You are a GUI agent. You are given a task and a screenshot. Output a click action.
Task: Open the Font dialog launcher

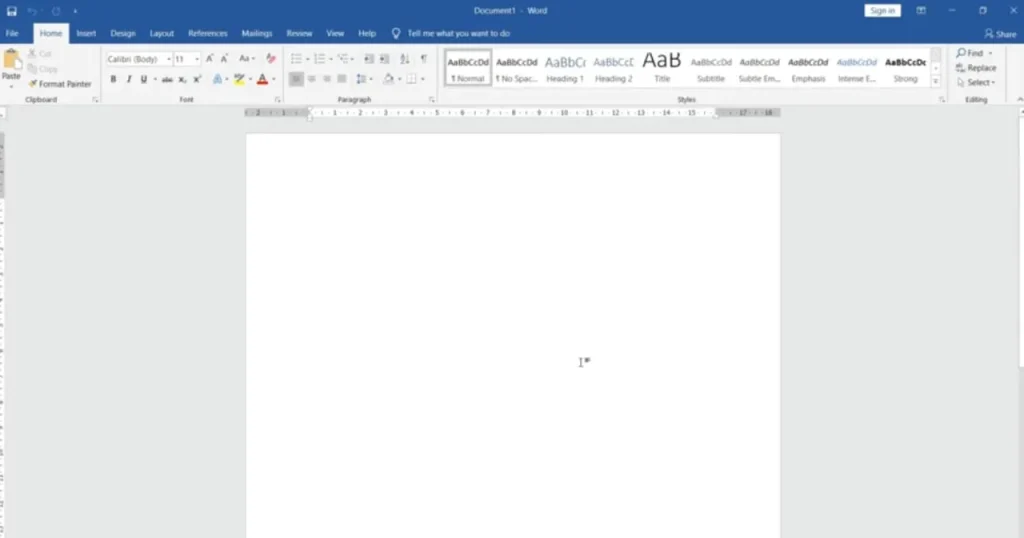[x=278, y=100]
